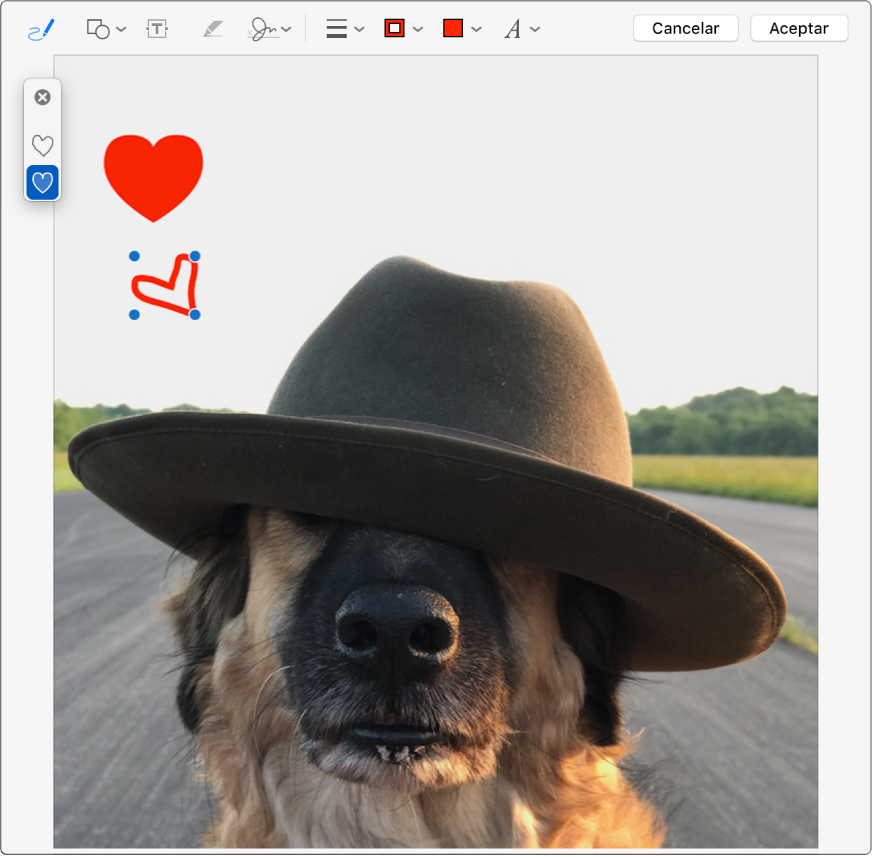The width and height of the screenshot is (872, 857).
Task: Open the Shapes tool
Action: click(x=100, y=28)
